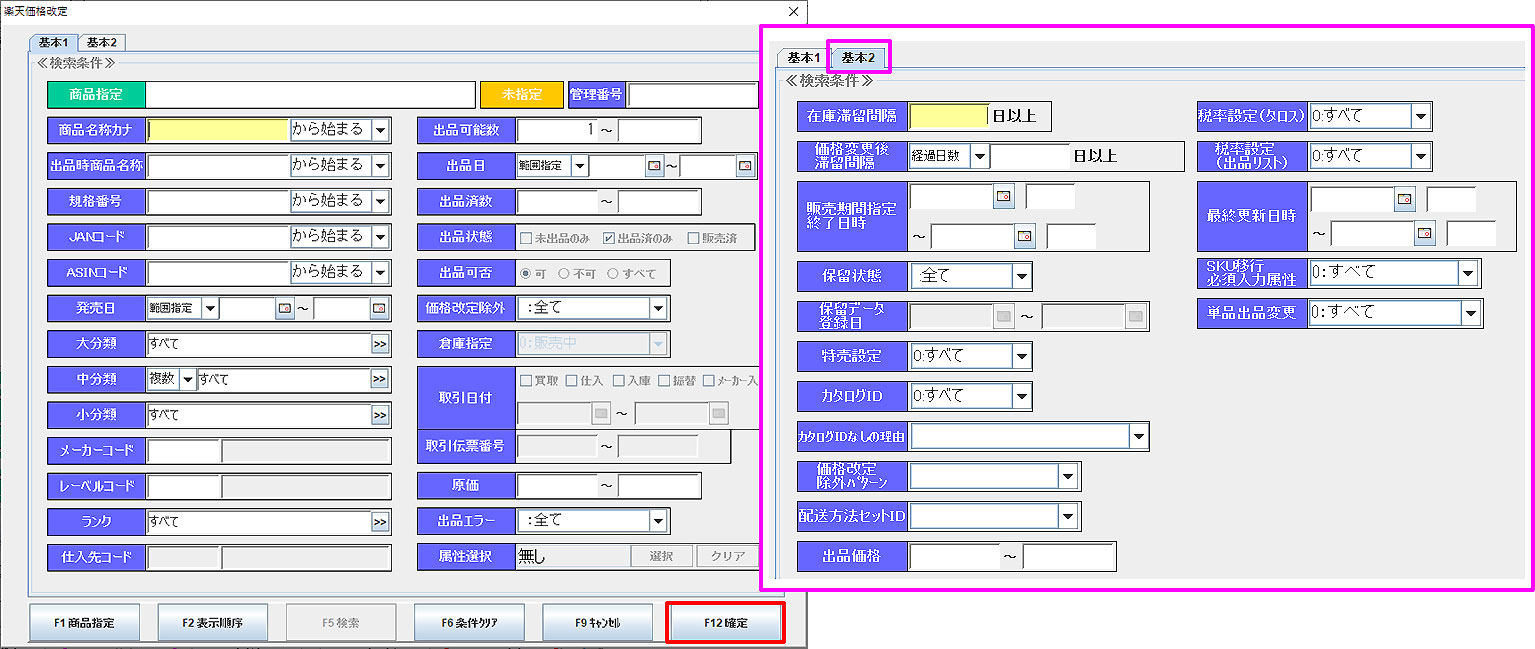Click the >> button beside 小分類
Image resolution: width=1535 pixels, height=649 pixels.
(x=380, y=415)
